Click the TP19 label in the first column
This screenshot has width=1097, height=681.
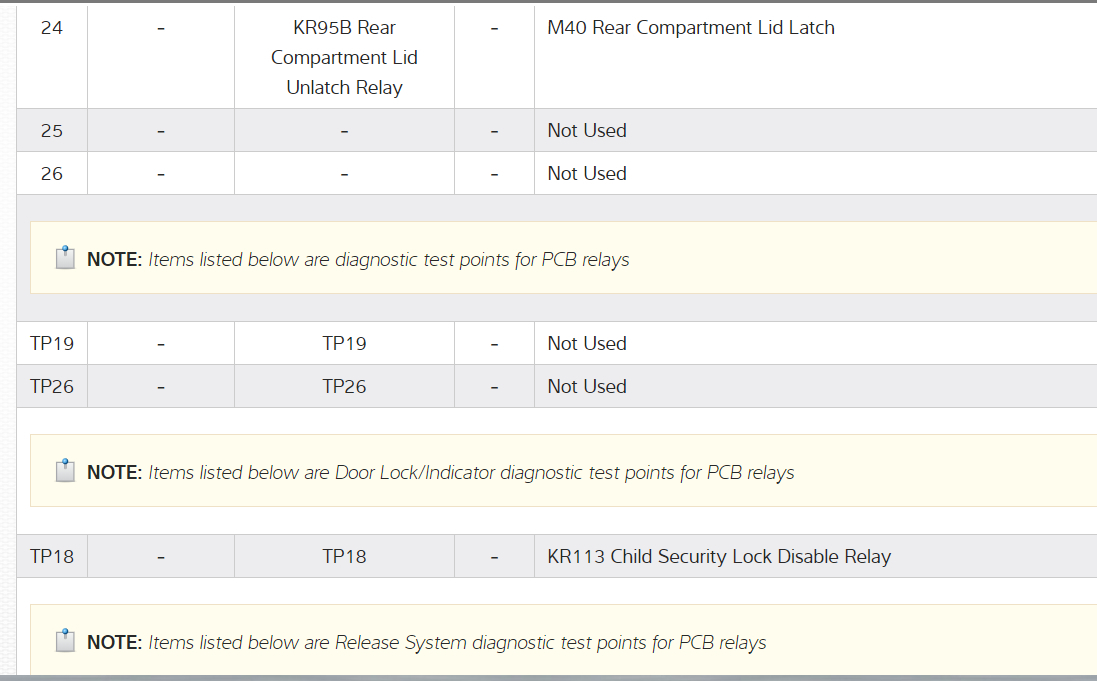52,343
